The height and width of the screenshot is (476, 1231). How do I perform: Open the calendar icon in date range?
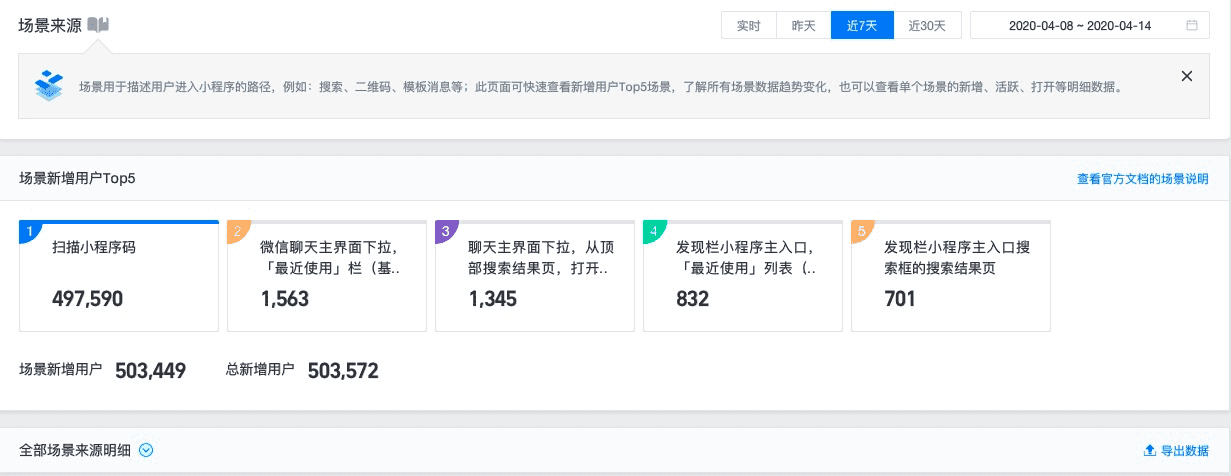point(1192,26)
